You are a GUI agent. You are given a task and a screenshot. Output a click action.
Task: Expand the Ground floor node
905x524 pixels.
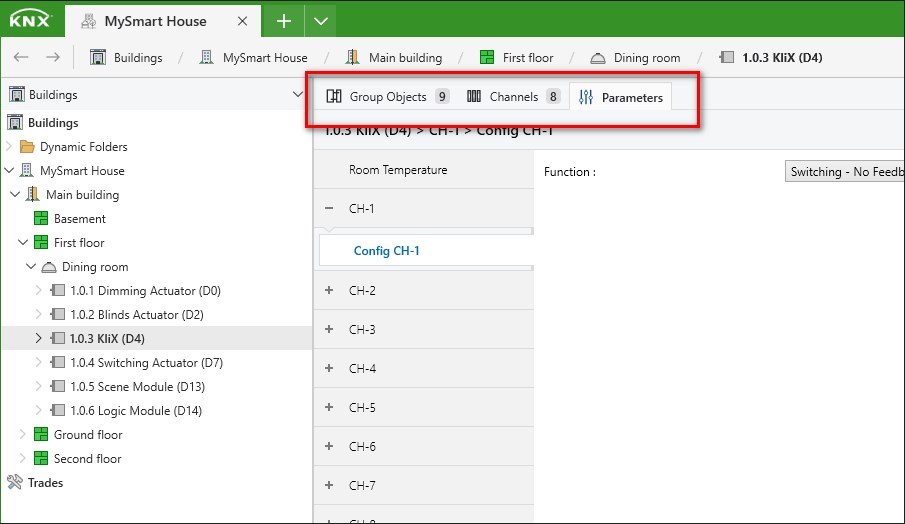tap(23, 434)
